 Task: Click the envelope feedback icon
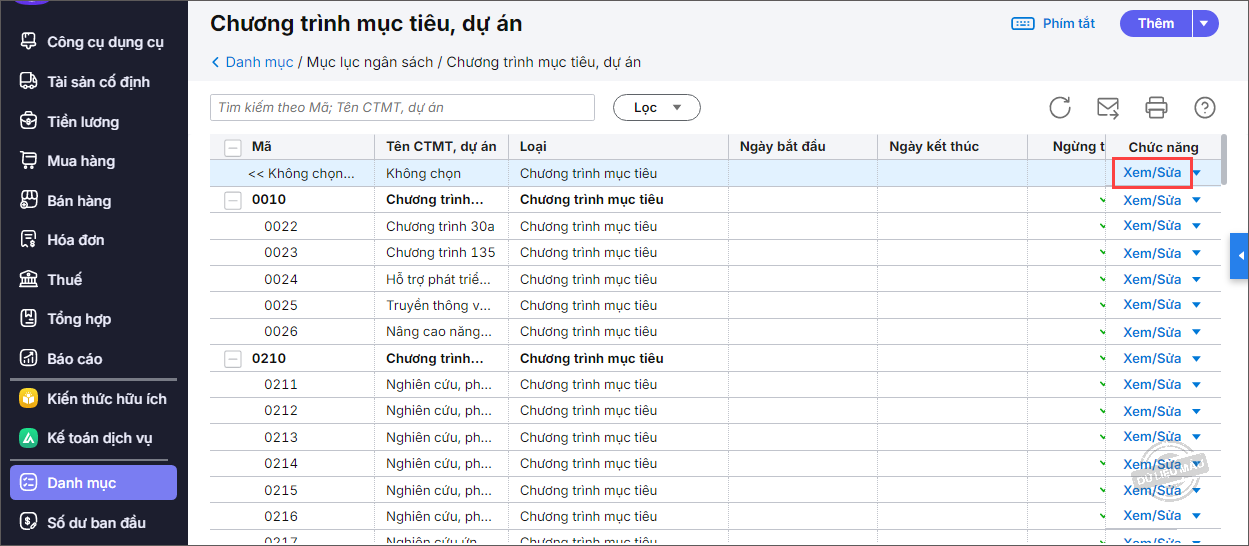pyautogui.click(x=1108, y=108)
